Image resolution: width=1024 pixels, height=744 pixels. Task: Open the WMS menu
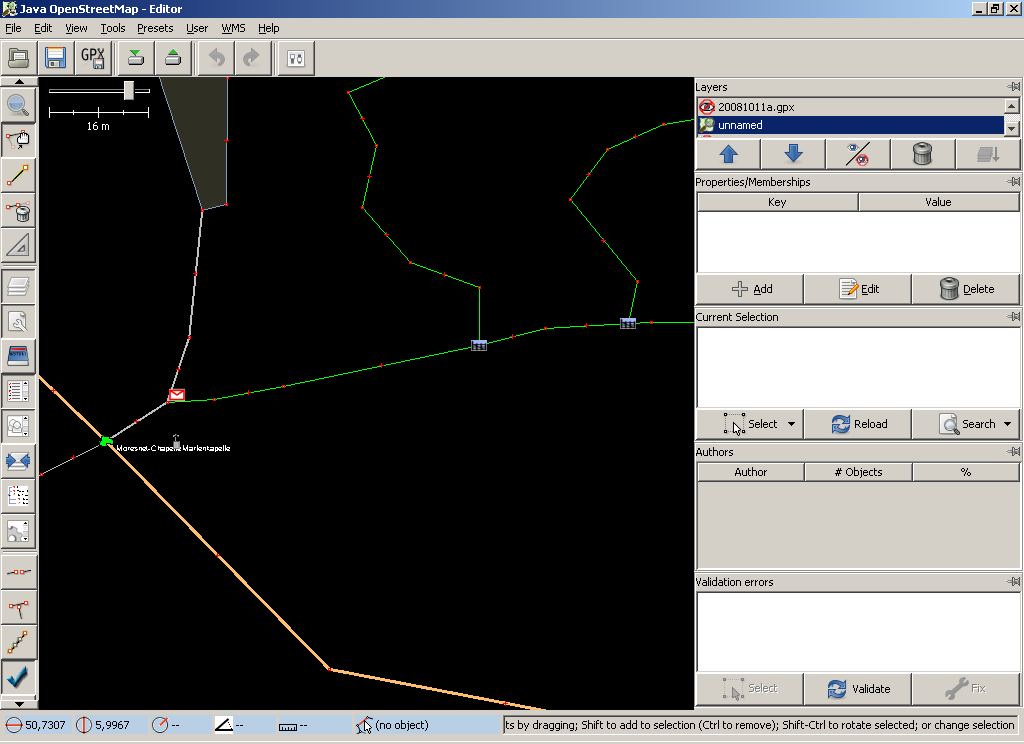(x=233, y=28)
